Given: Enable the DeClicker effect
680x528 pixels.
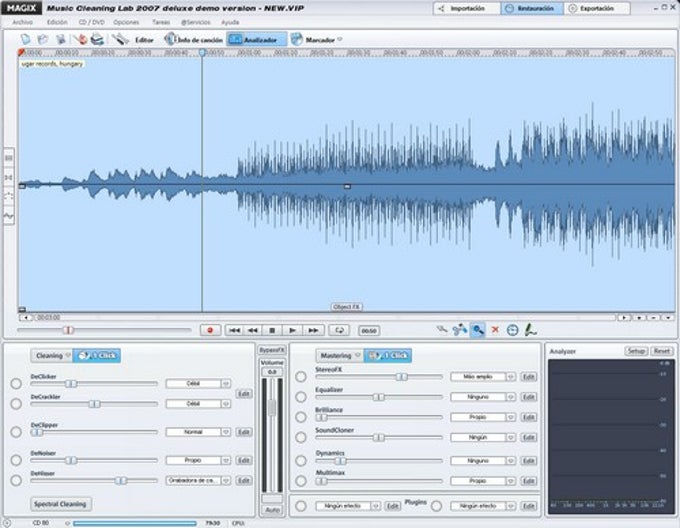Looking at the screenshot, I should [16, 384].
